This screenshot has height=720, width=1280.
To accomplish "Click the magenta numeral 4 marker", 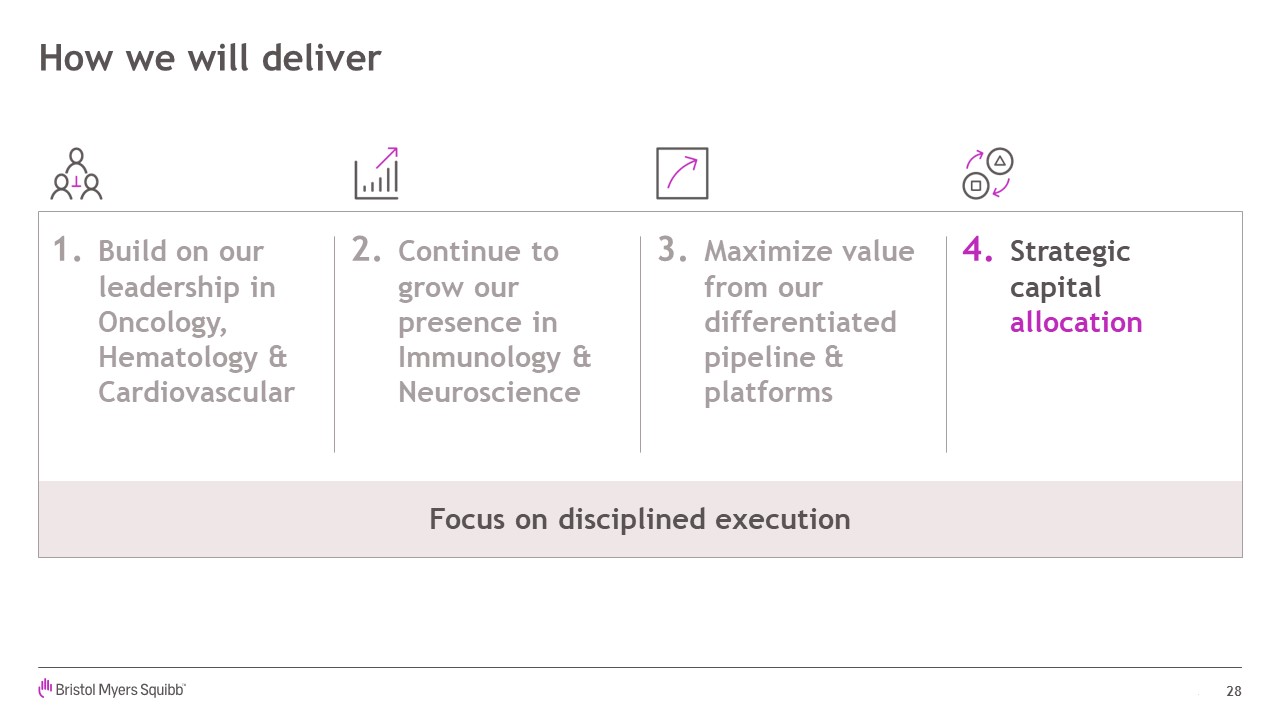I will click(979, 250).
